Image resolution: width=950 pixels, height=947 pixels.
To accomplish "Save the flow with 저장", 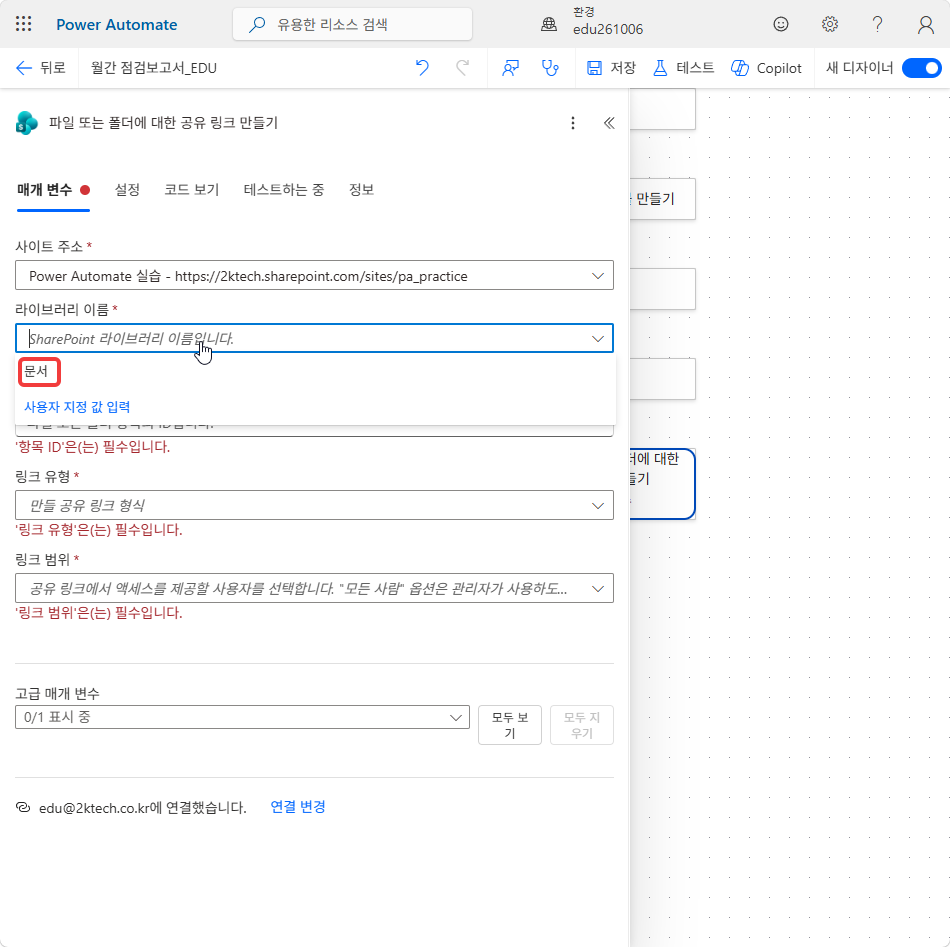I will [x=611, y=68].
